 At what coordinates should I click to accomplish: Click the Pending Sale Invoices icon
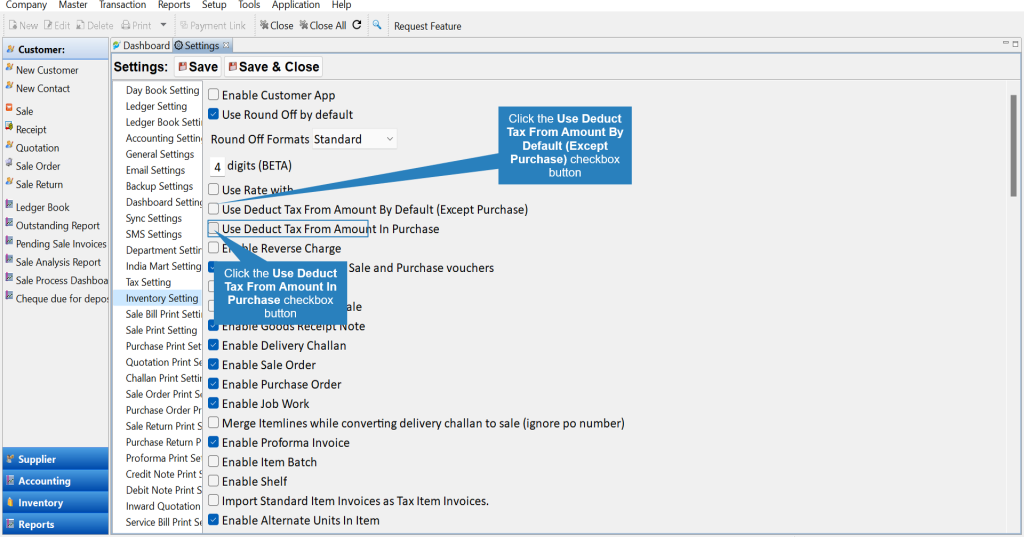pyautogui.click(x=9, y=242)
